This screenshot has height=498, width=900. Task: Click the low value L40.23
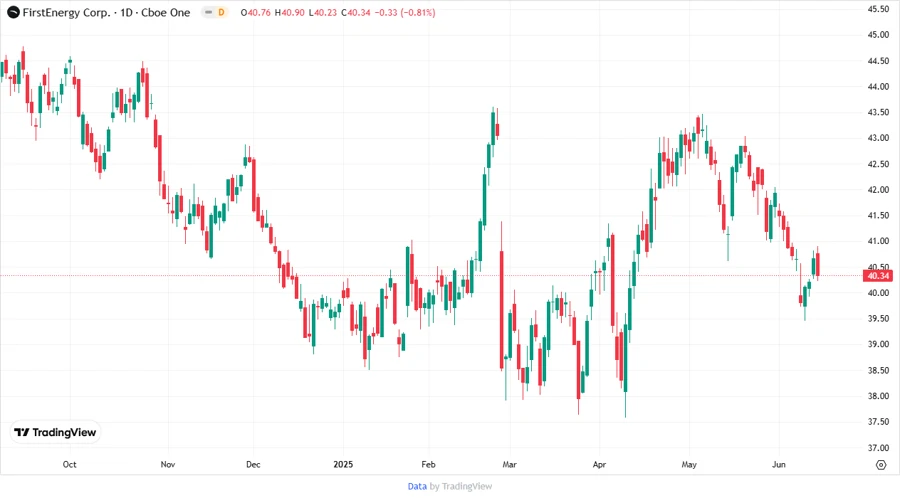point(323,13)
